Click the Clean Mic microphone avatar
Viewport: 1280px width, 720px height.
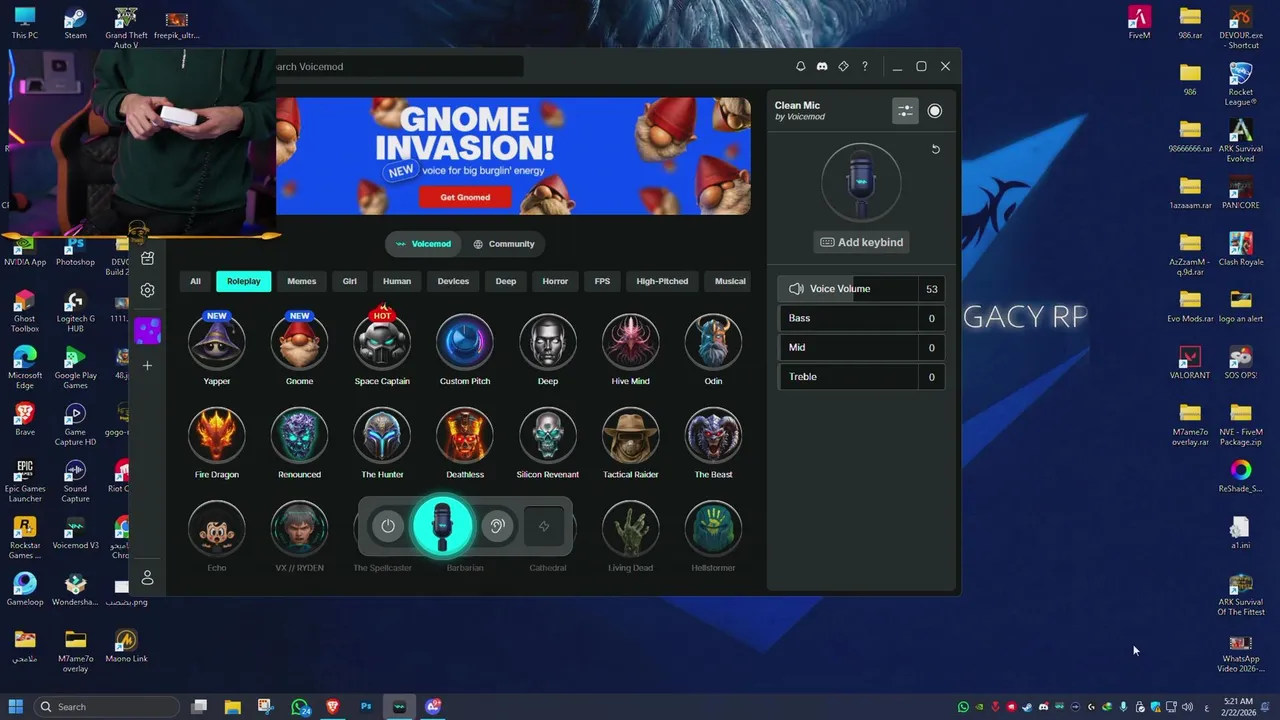click(861, 183)
